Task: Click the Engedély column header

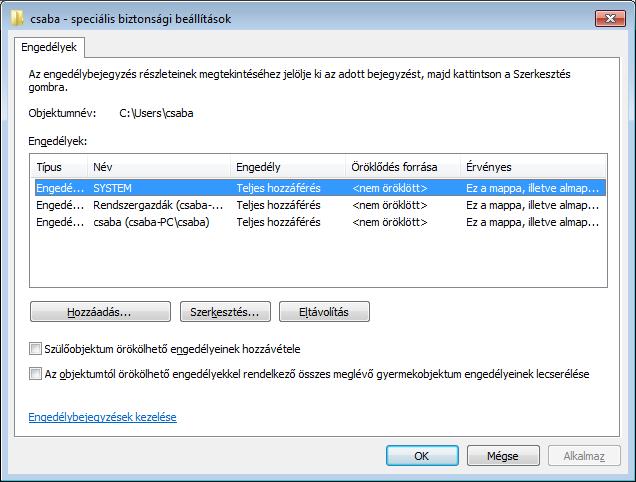Action: pyautogui.click(x=288, y=167)
